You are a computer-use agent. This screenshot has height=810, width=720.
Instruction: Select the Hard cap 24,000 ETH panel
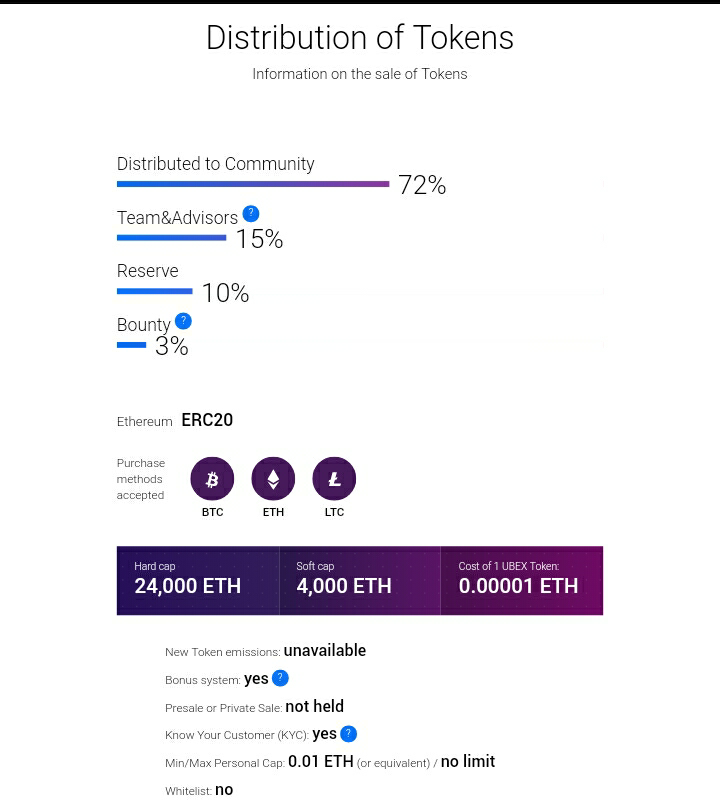(x=198, y=580)
